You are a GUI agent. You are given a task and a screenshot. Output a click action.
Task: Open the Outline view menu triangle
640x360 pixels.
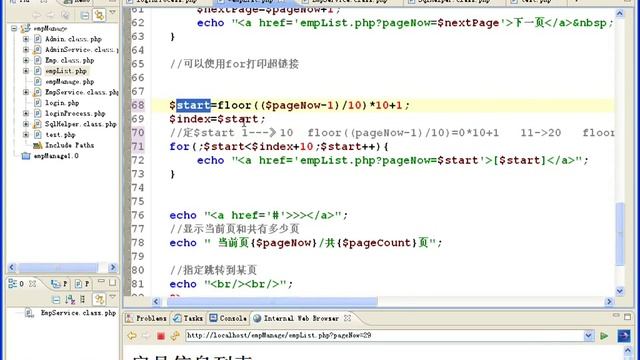tap(113, 298)
